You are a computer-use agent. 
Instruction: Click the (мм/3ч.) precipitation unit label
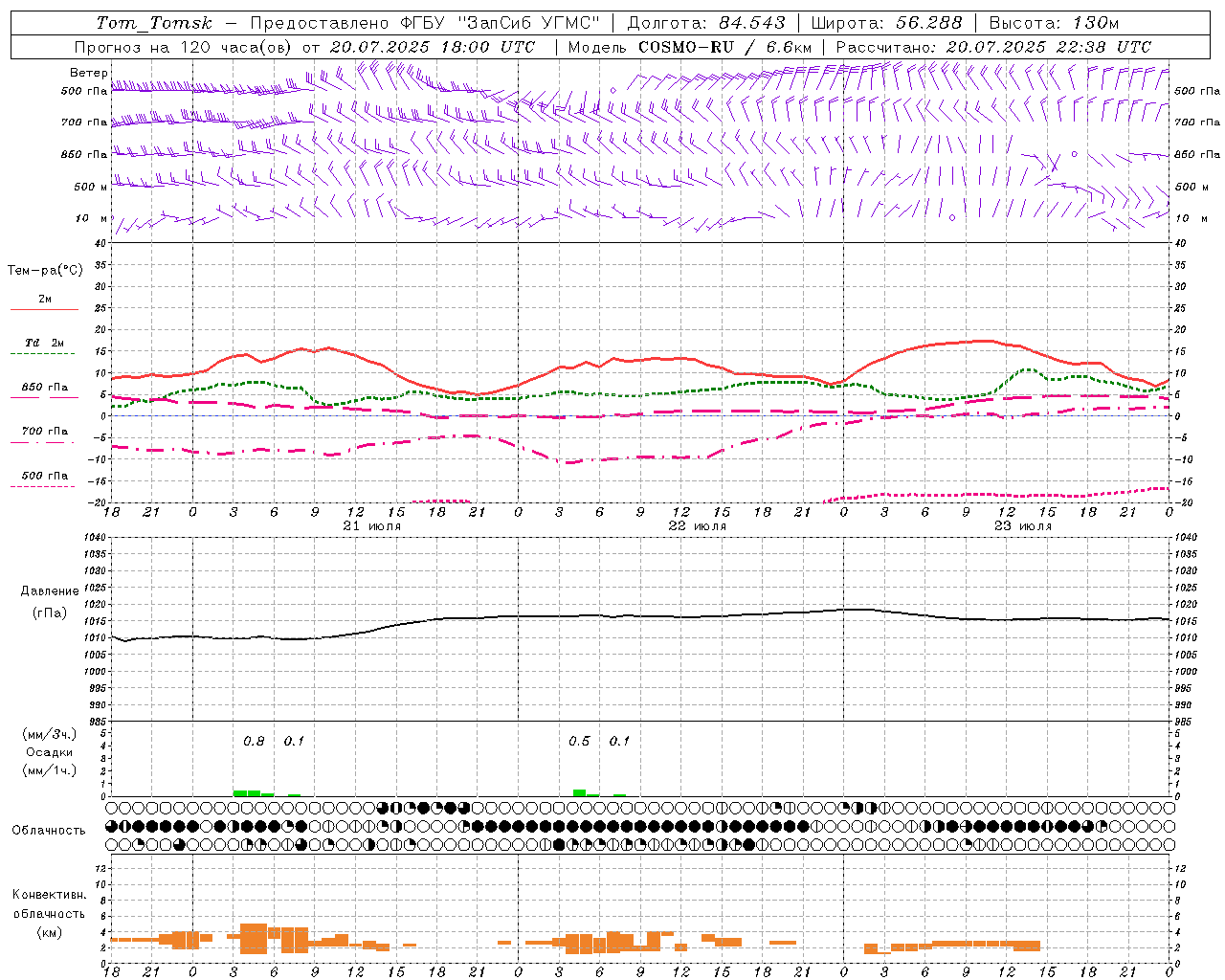coord(49,734)
